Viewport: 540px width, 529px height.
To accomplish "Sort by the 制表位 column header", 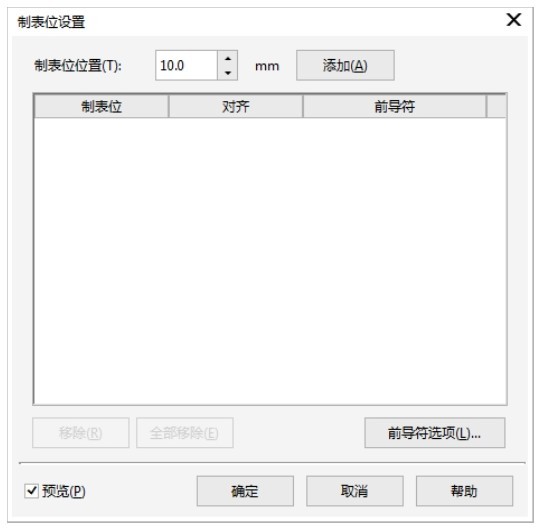I will 101,106.
